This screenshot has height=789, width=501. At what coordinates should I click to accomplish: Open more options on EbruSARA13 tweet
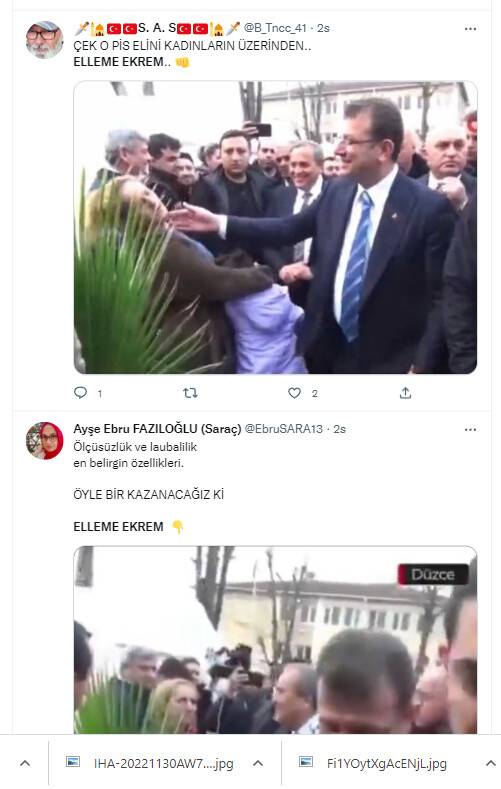pyautogui.click(x=470, y=430)
